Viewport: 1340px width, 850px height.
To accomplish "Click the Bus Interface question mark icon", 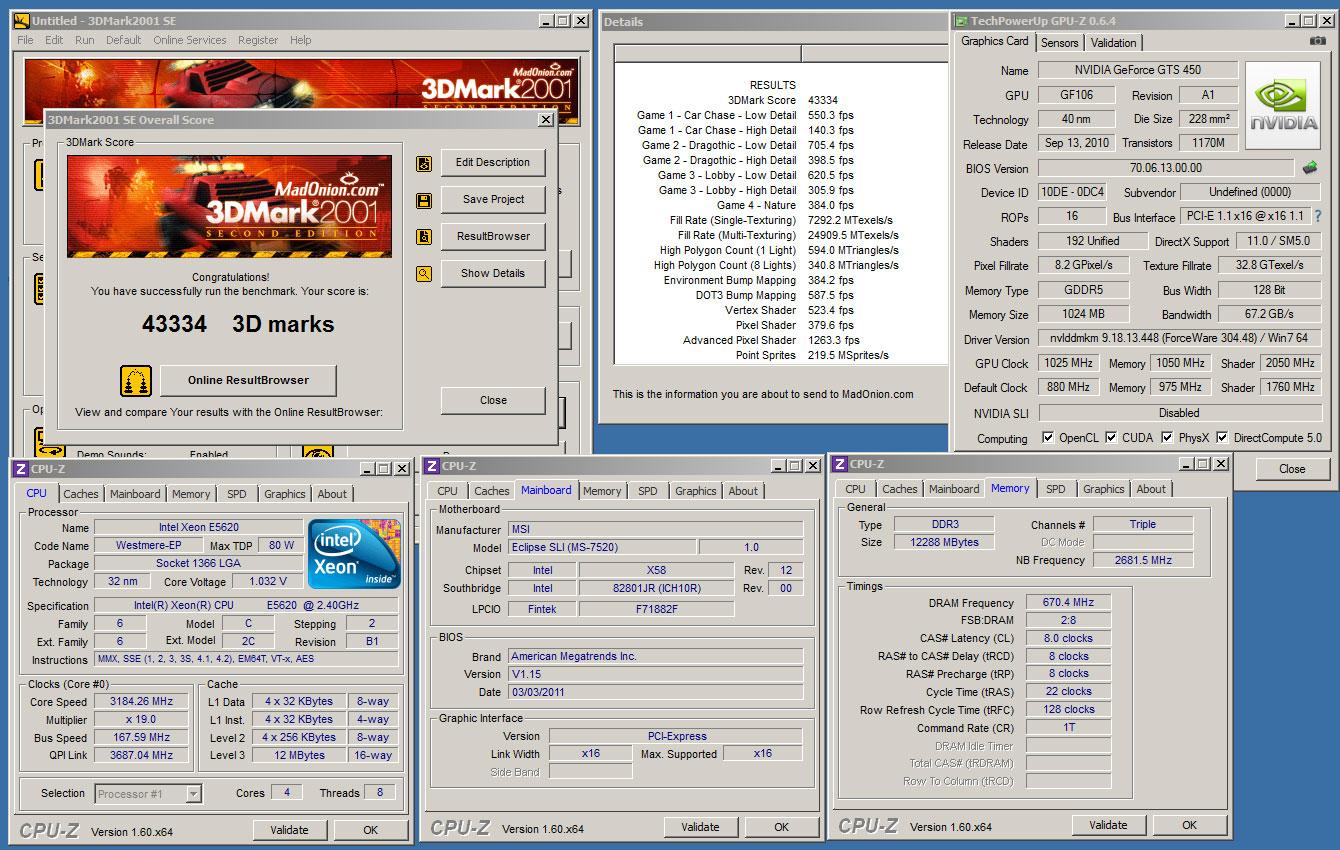I will click(1318, 216).
